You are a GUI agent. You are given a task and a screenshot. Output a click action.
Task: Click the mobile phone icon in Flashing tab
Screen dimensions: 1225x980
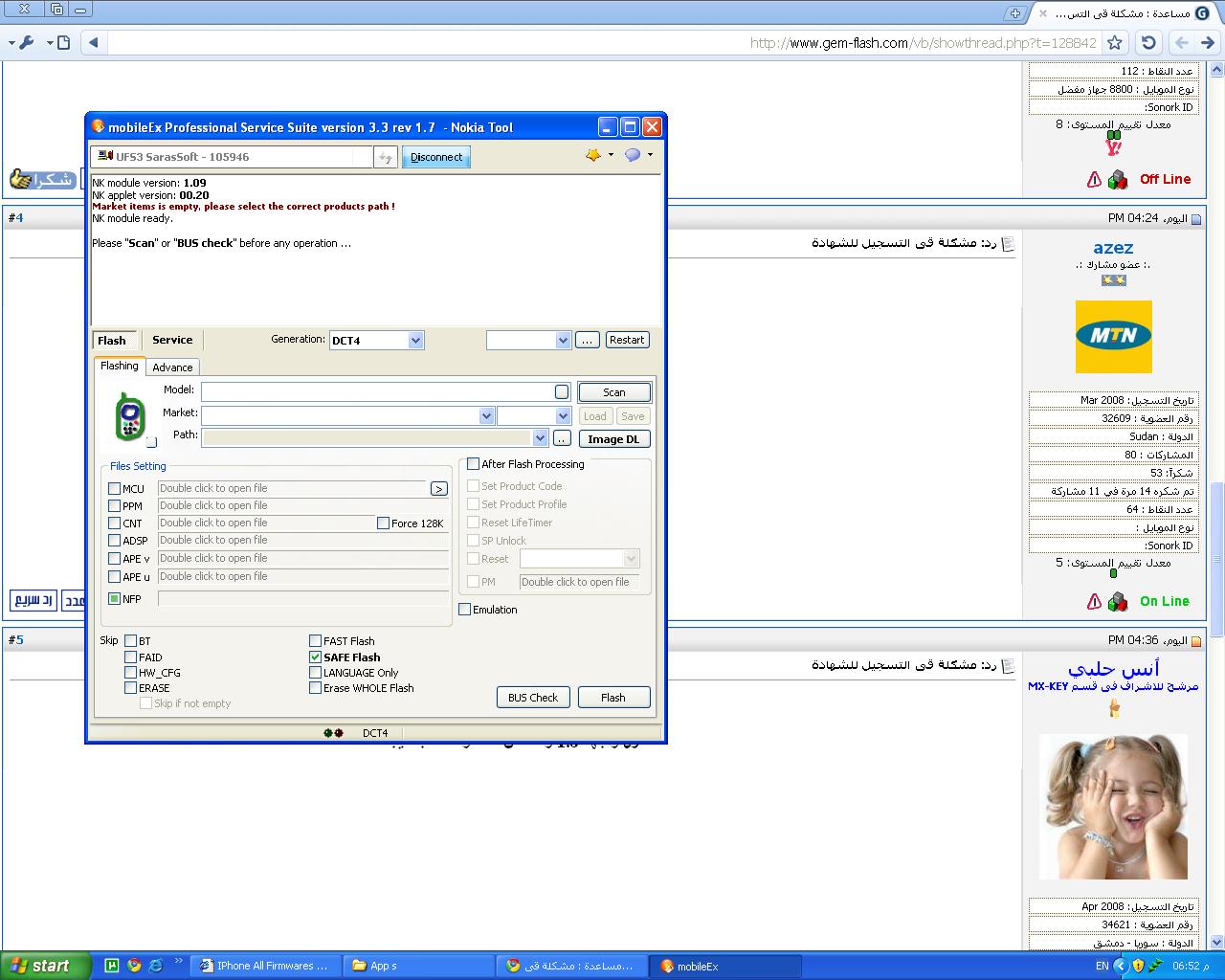pos(129,416)
